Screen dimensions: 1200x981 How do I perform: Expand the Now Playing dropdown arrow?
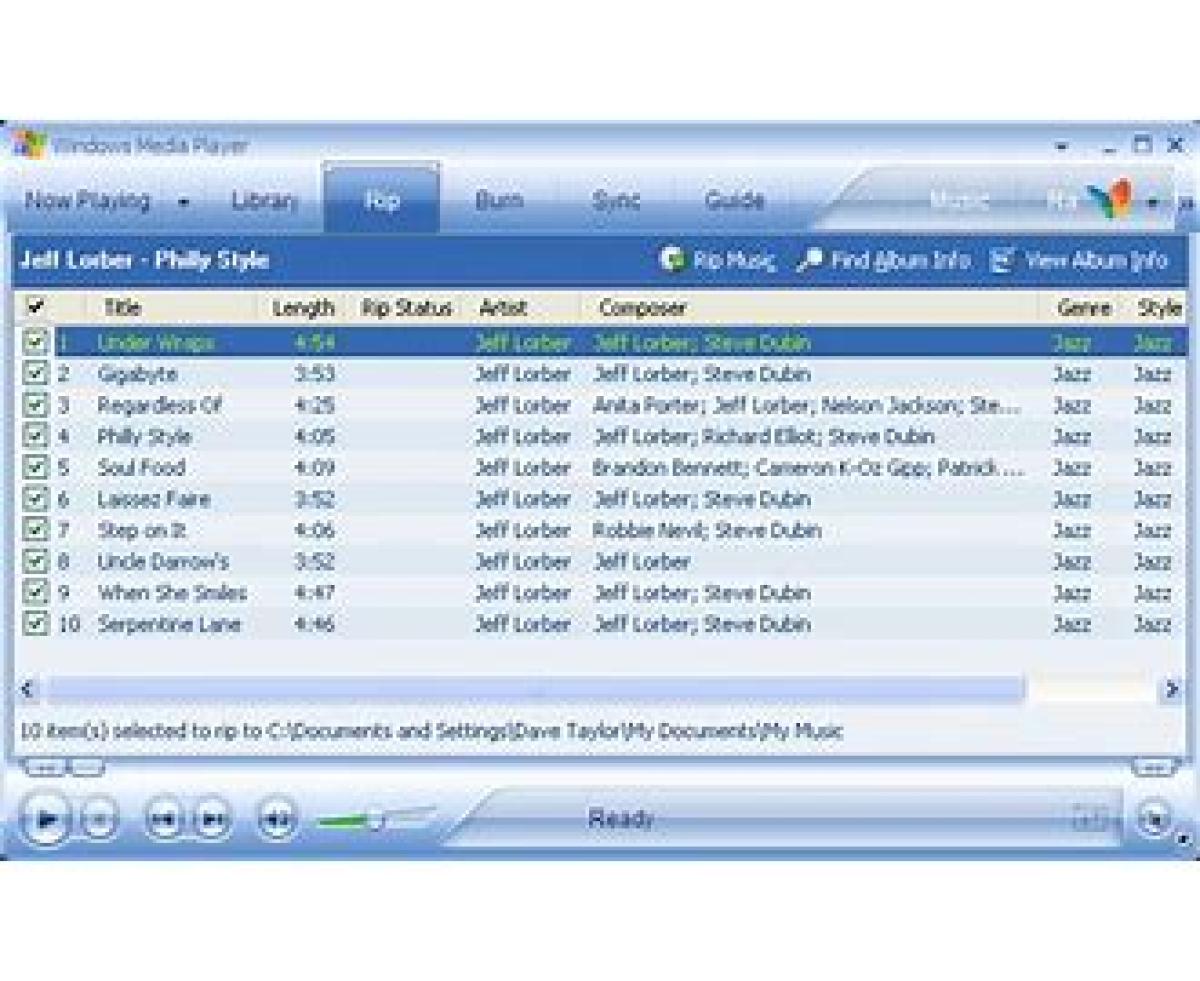pos(184,202)
